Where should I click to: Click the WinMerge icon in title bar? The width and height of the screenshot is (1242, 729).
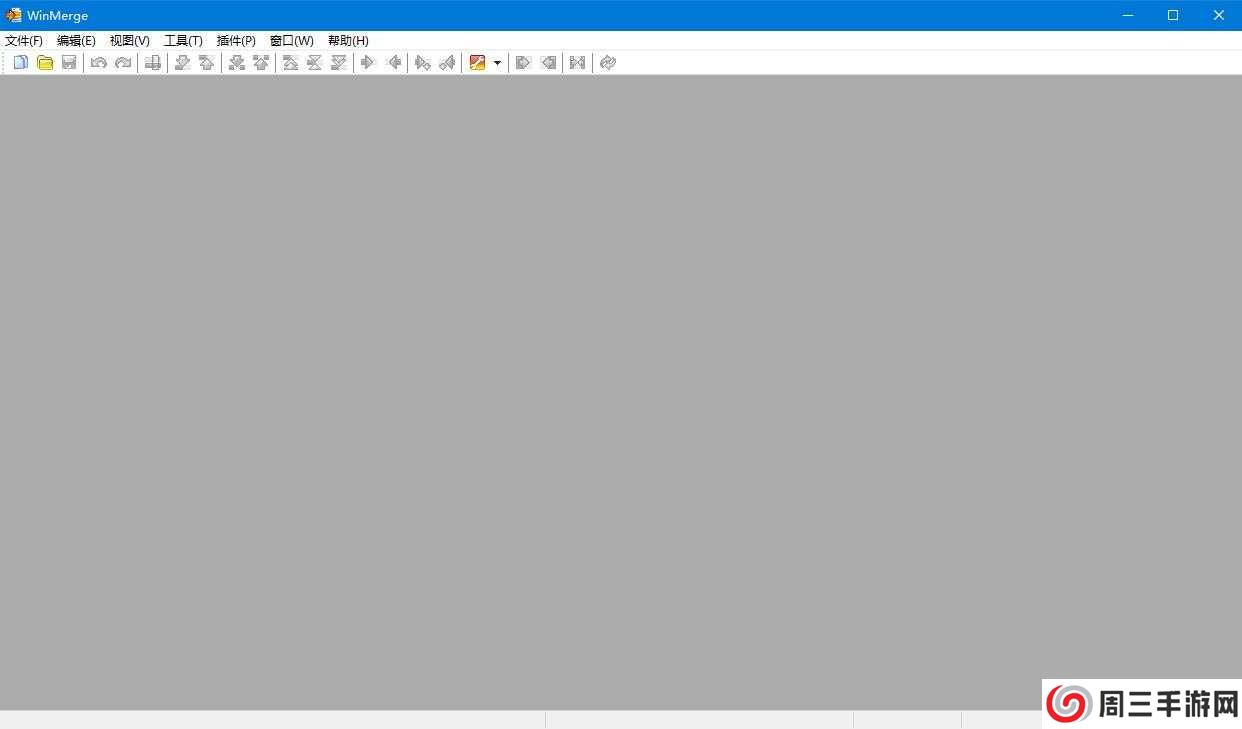(x=14, y=15)
